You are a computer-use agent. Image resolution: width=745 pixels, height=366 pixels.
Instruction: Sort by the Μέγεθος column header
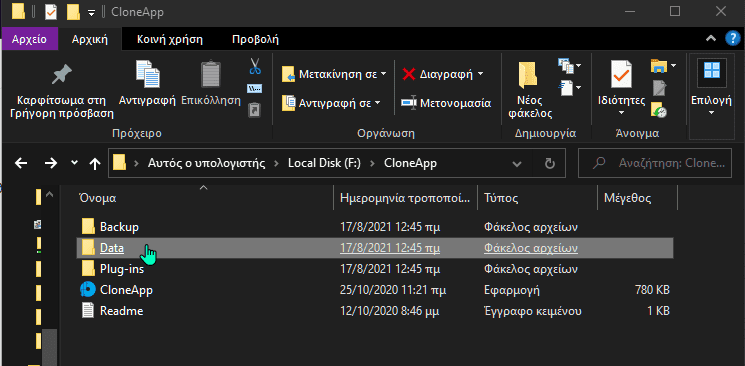pyautogui.click(x=637, y=198)
